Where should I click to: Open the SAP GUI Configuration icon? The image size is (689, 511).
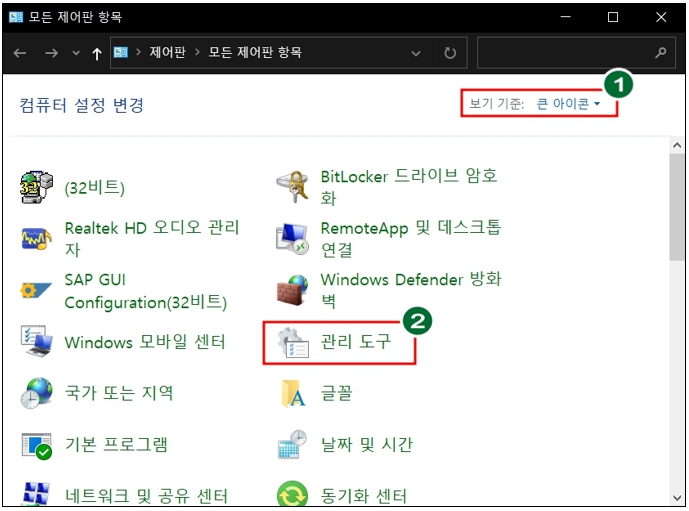tap(36, 290)
